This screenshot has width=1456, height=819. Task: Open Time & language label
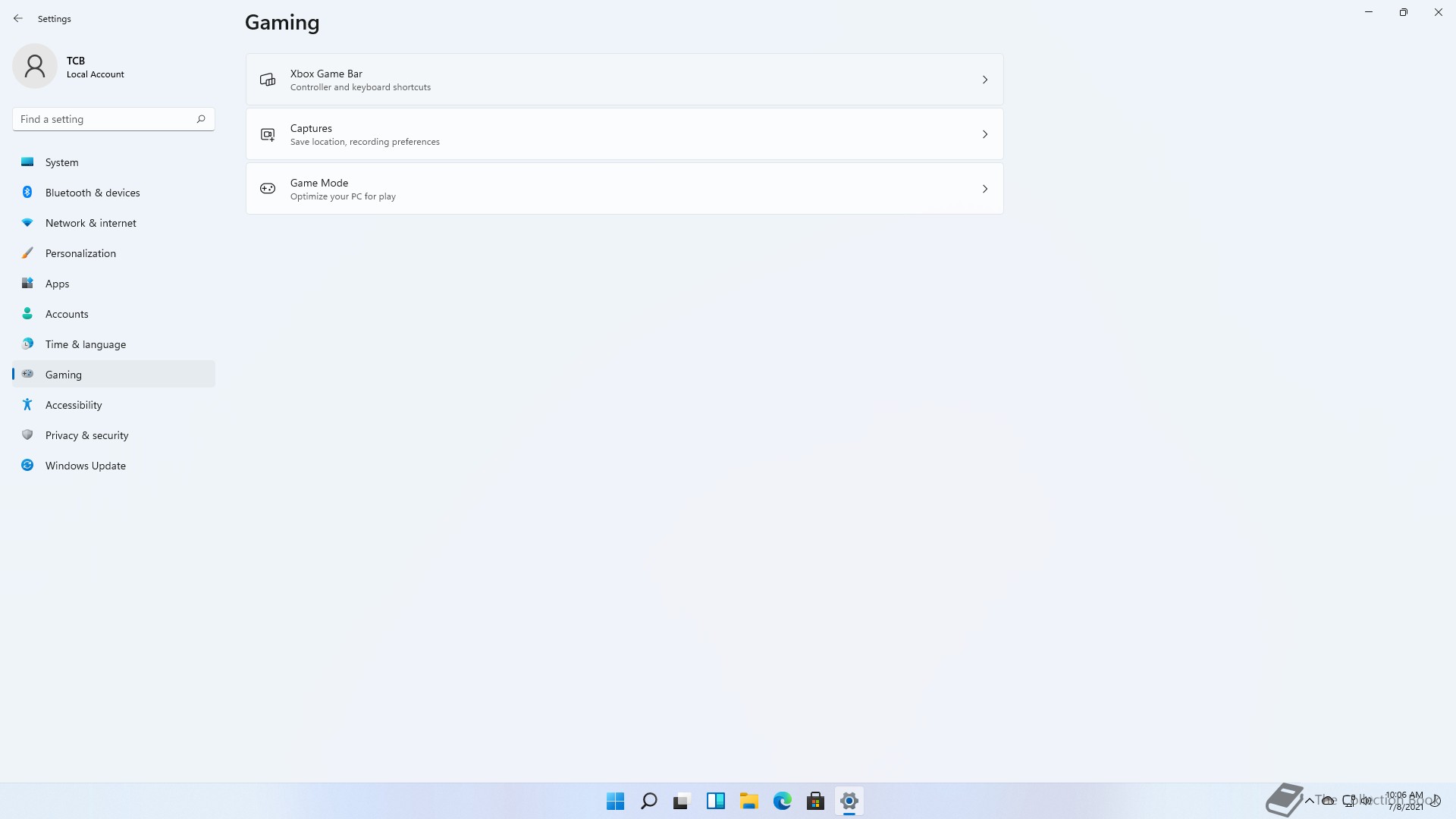(x=86, y=344)
